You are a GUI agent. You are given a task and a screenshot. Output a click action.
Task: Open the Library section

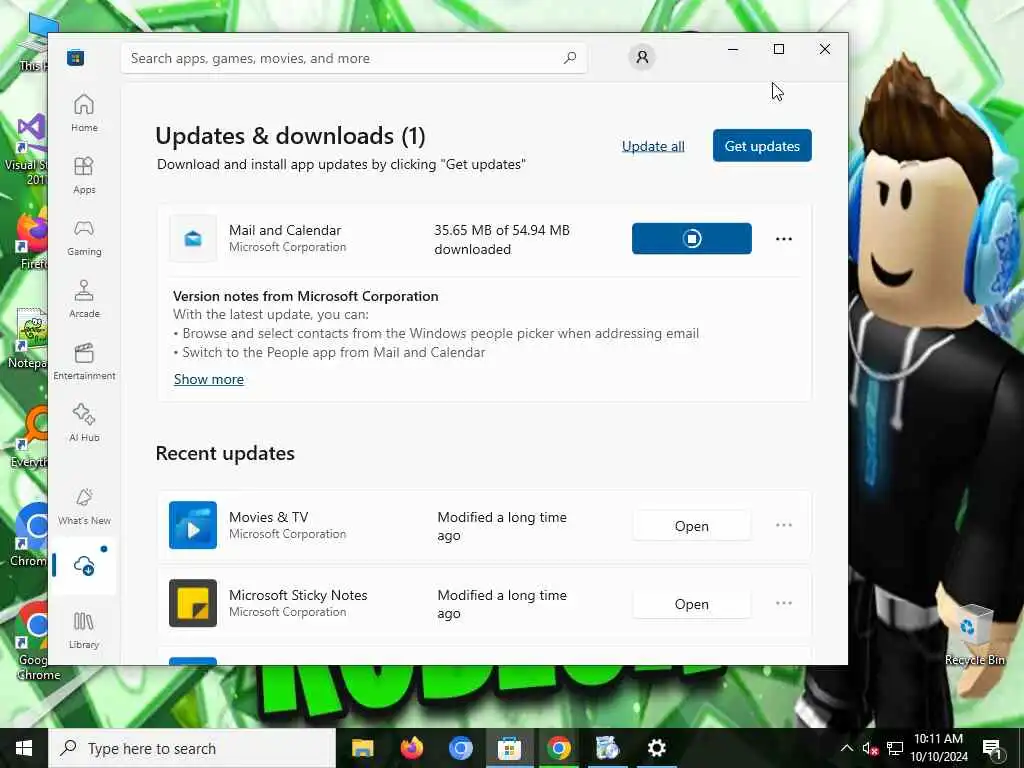pos(84,630)
